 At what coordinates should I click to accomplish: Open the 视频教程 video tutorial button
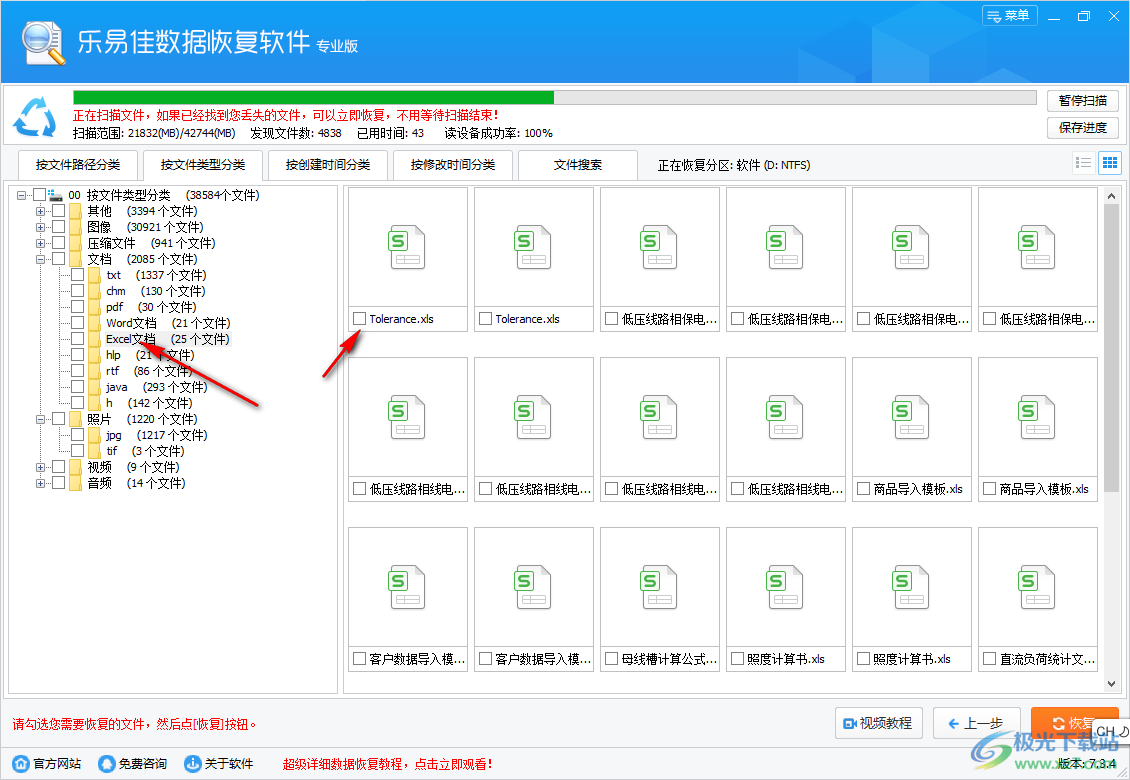point(878,723)
